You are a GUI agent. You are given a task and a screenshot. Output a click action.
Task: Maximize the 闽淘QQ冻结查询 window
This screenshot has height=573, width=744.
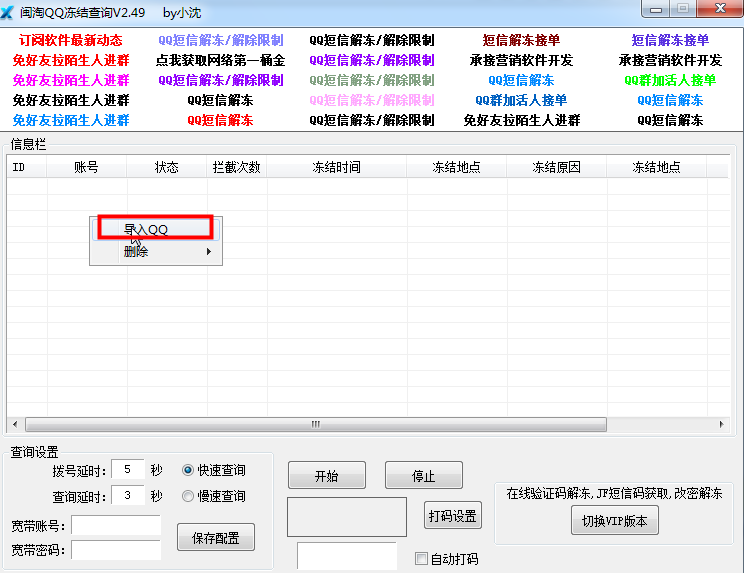click(683, 9)
